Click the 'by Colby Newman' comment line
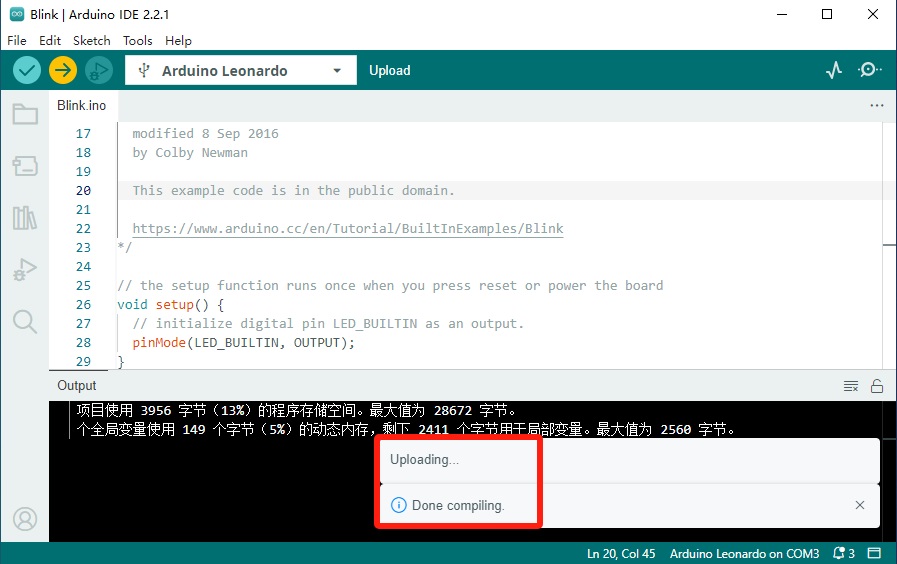The image size is (897, 564). 190,153
